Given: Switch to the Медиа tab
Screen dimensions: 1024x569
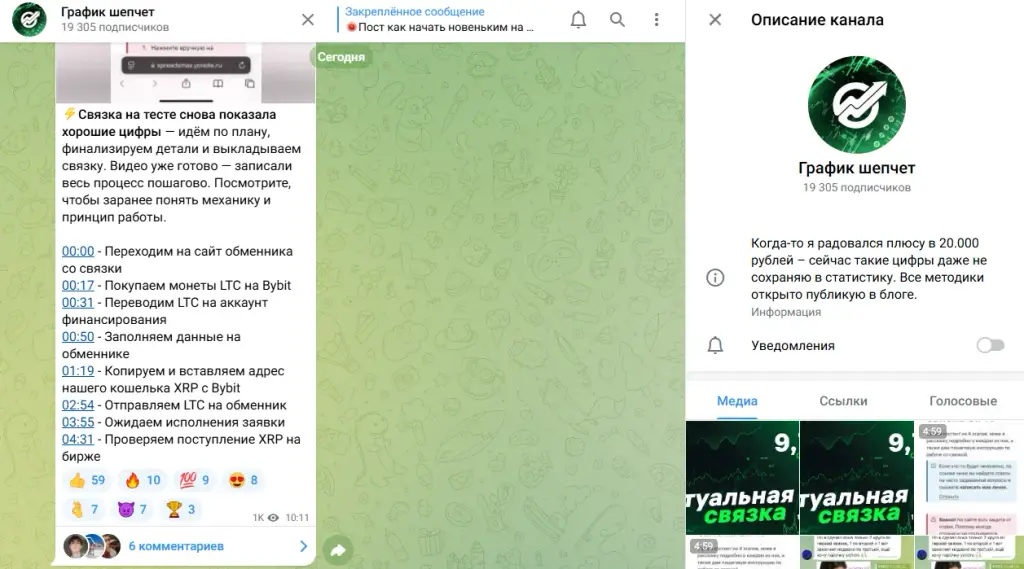Looking at the screenshot, I should point(737,401).
